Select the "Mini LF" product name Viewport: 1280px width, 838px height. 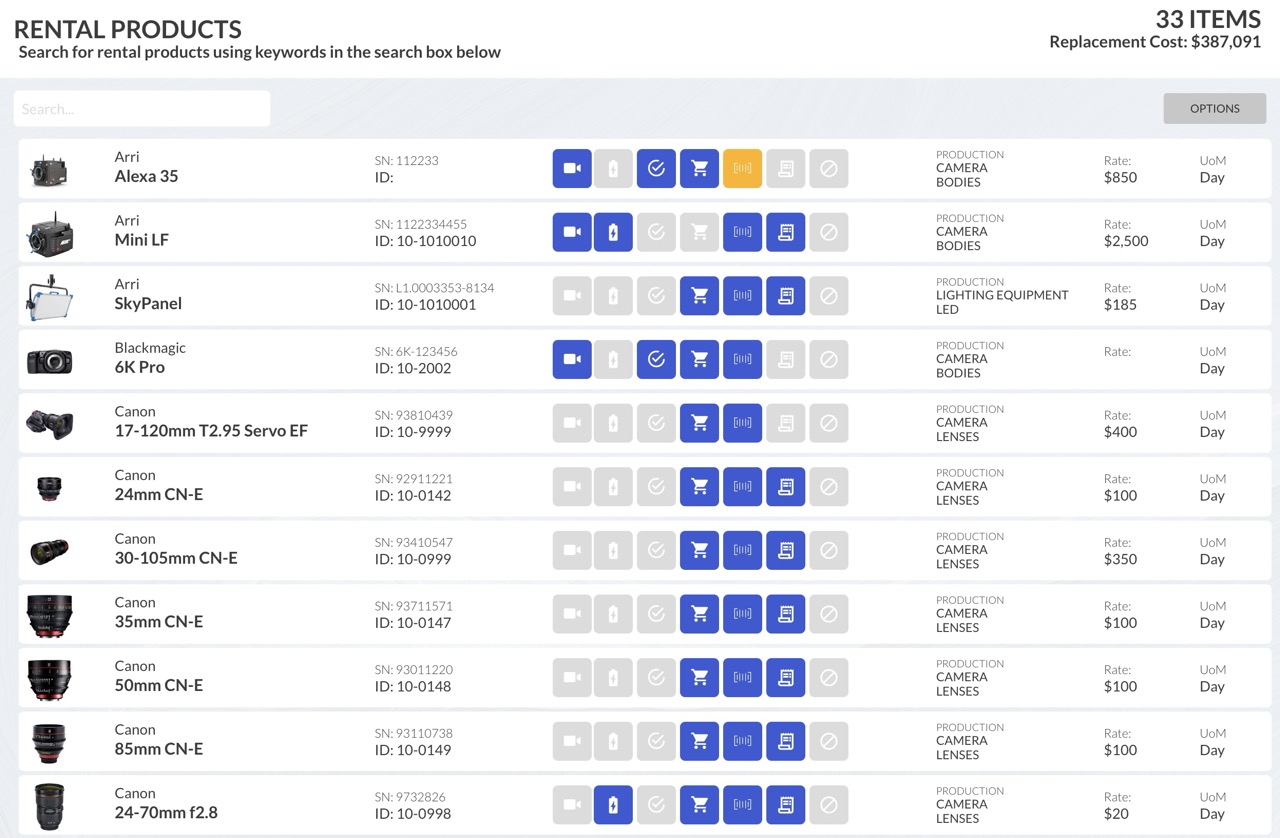point(141,240)
